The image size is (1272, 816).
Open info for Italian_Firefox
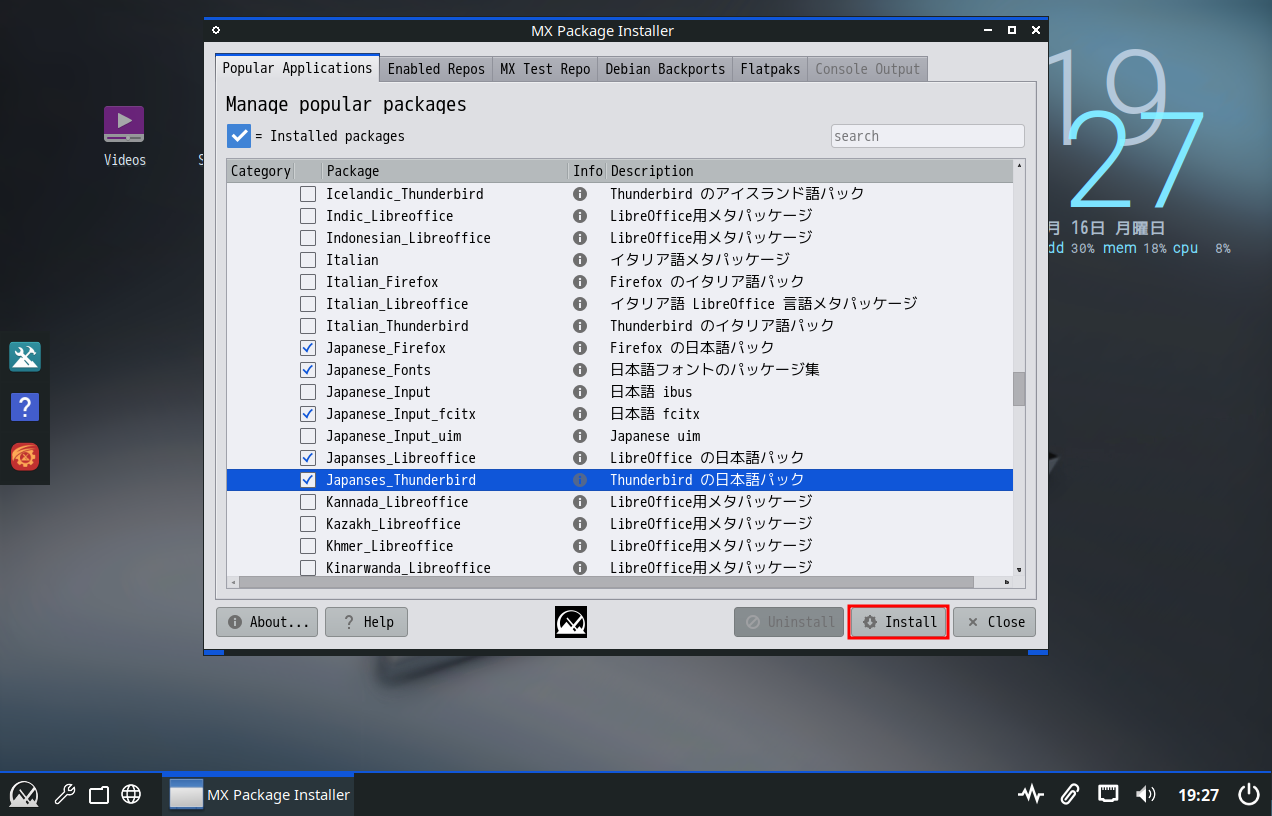click(579, 282)
